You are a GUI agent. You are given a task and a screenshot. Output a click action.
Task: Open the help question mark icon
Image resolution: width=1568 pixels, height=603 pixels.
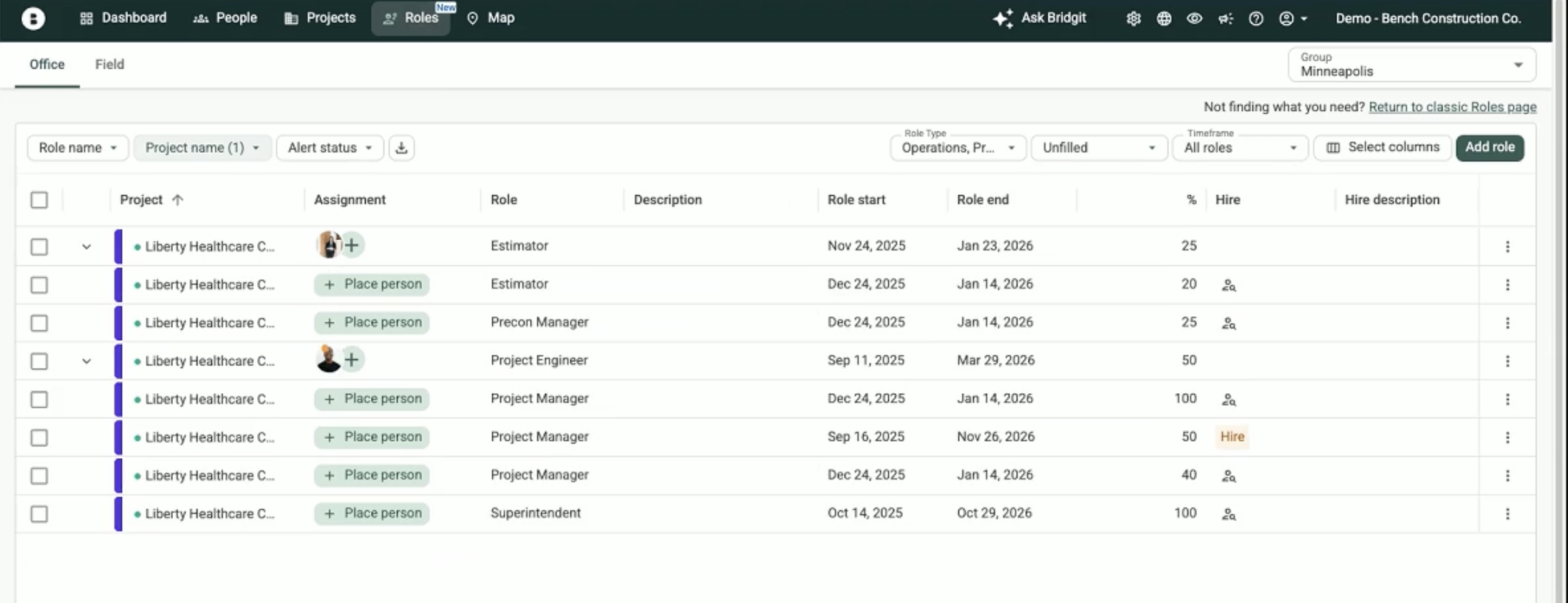[x=1255, y=18]
